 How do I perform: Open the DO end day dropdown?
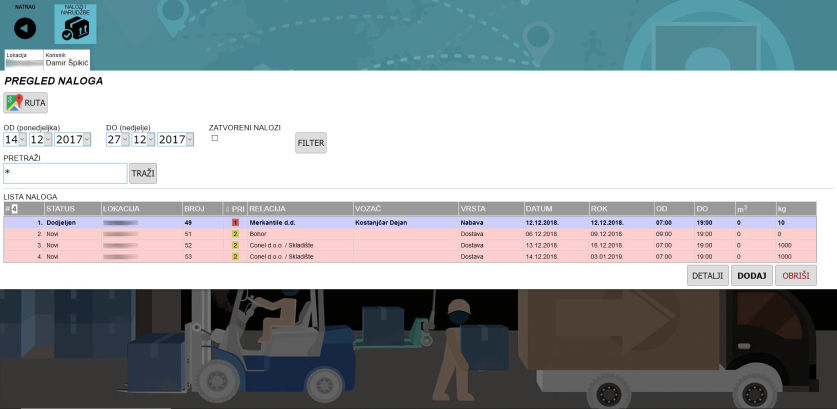point(119,140)
